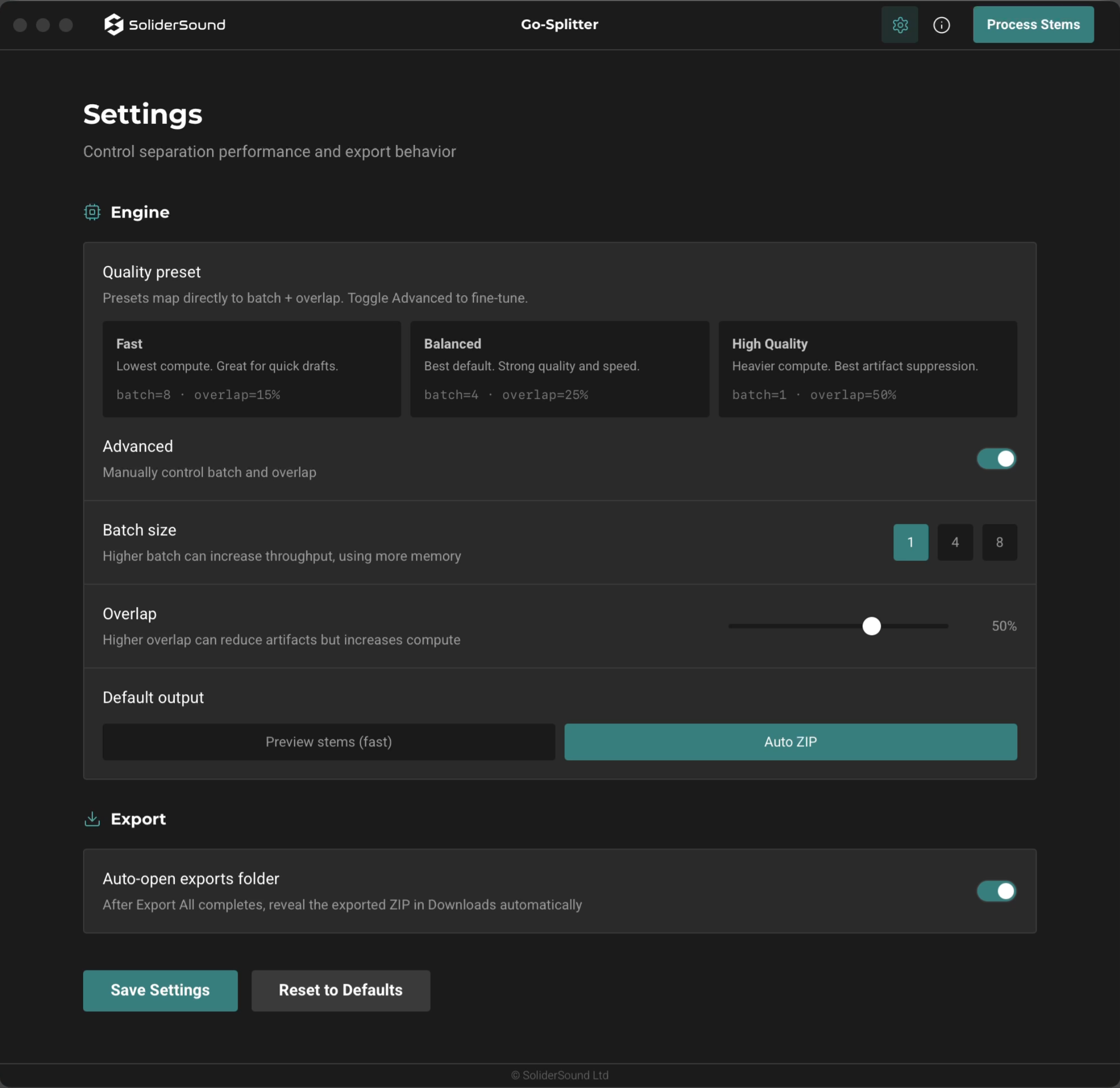
Task: Select Auto ZIP as default output
Action: coord(790,742)
